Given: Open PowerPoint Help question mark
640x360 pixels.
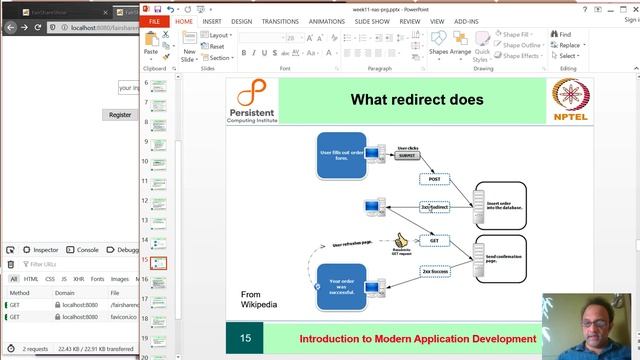Looking at the screenshot, I should (584, 9).
